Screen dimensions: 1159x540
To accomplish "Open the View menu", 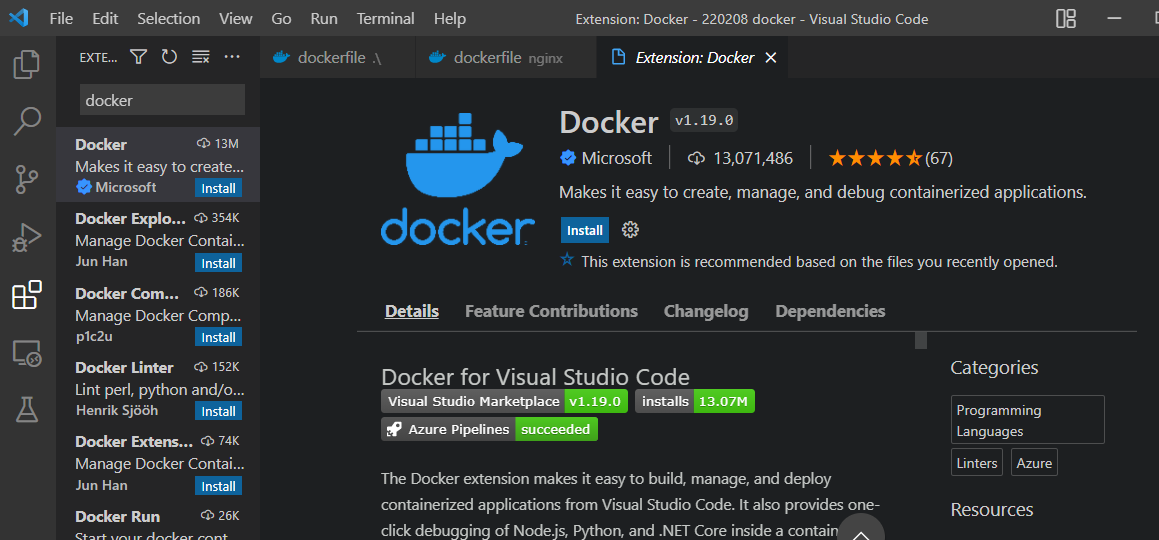I will pyautogui.click(x=236, y=18).
